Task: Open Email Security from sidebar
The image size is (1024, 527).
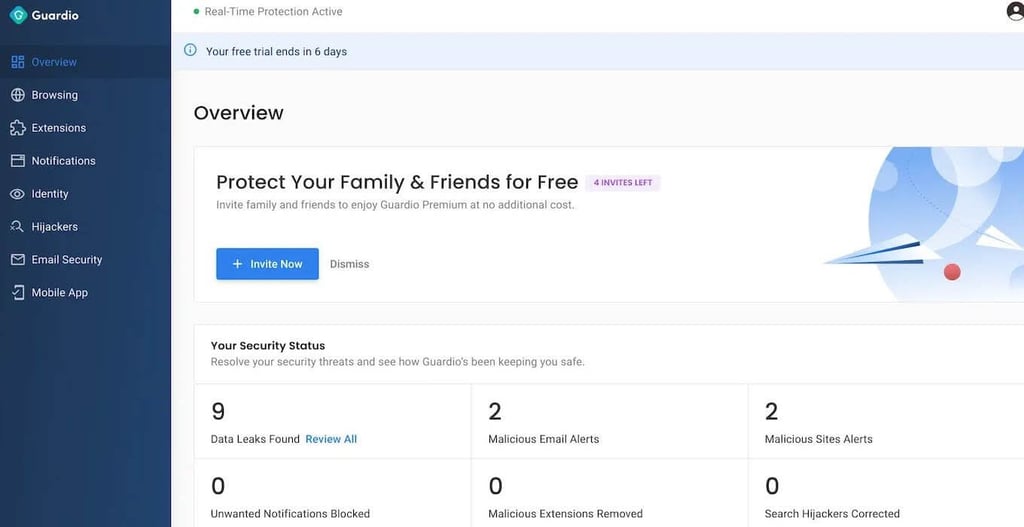Action: pyautogui.click(x=86, y=260)
